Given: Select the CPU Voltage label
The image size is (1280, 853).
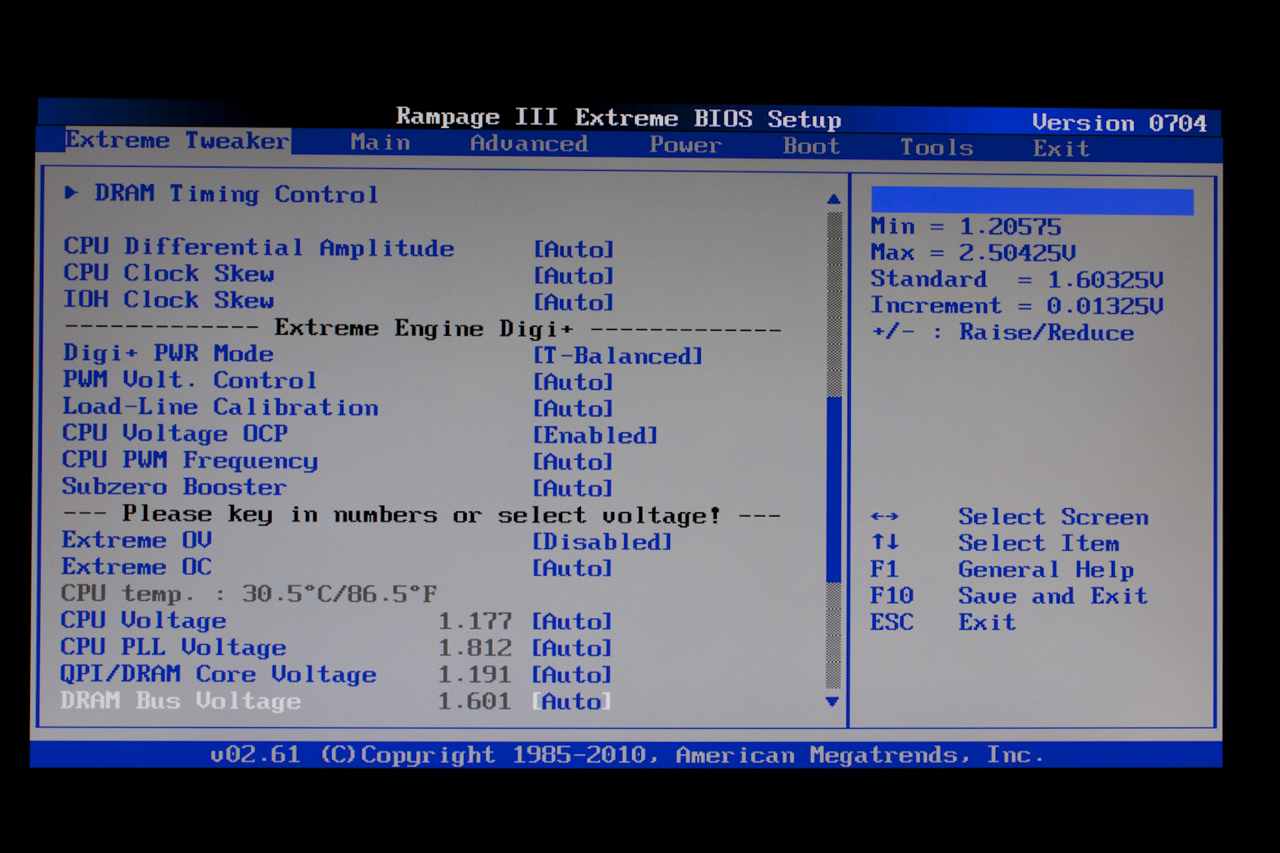Looking at the screenshot, I should (x=144, y=620).
